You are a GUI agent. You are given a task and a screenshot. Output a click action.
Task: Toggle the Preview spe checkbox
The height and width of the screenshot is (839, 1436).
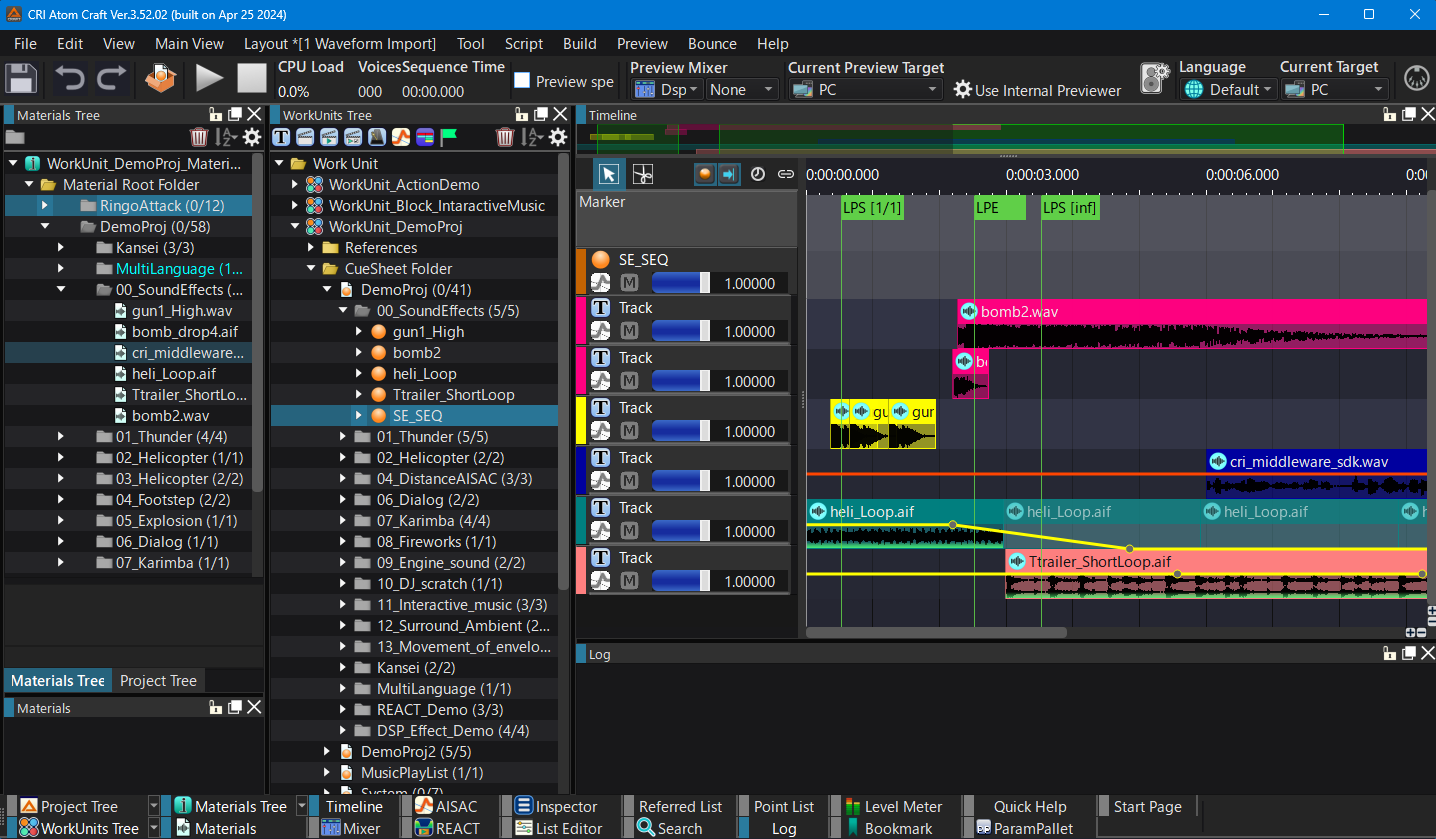[x=522, y=80]
